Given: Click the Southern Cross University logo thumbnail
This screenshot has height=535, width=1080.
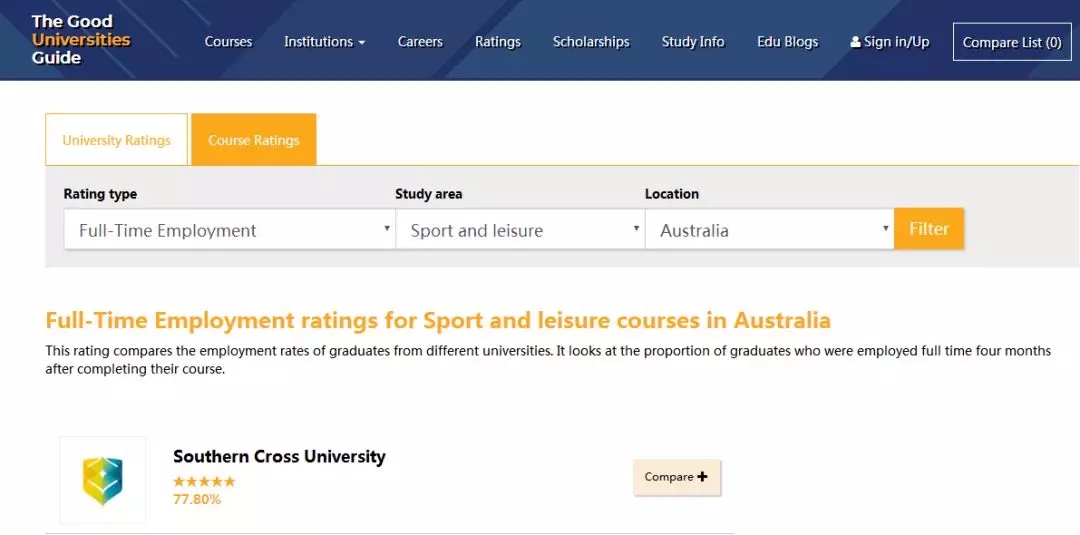Looking at the screenshot, I should [103, 480].
